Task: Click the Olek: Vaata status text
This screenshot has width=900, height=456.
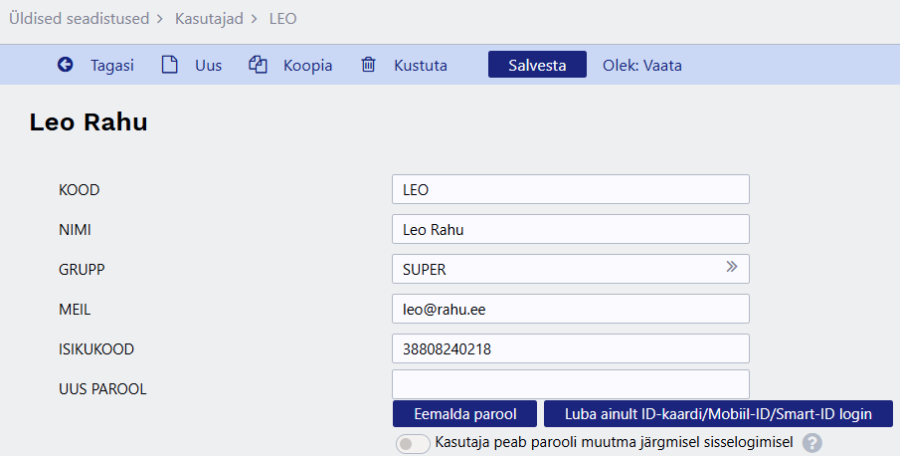Action: pos(642,65)
